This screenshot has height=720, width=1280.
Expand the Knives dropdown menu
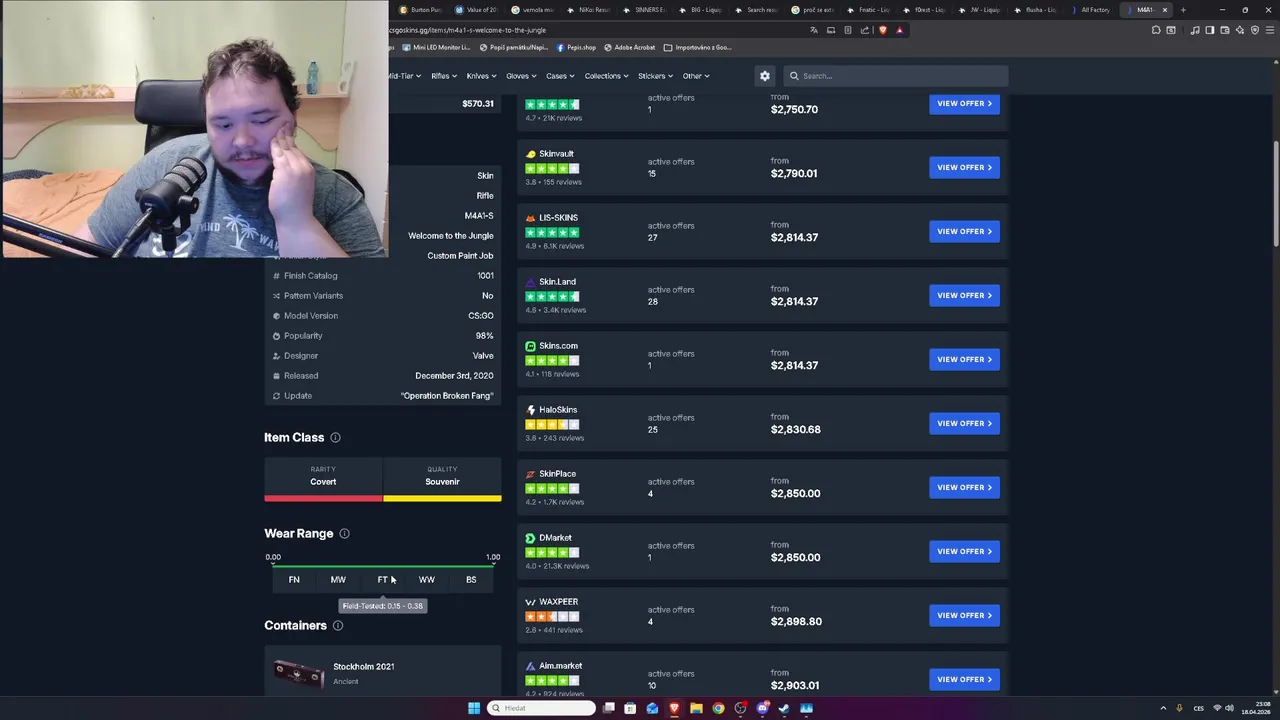[x=481, y=76]
